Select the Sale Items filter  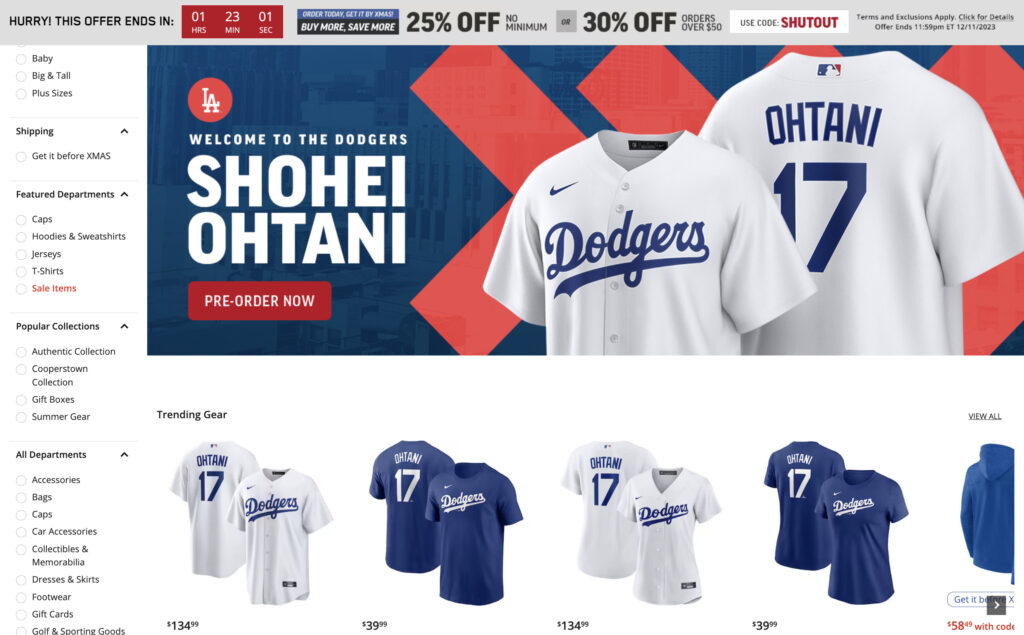tap(46, 289)
